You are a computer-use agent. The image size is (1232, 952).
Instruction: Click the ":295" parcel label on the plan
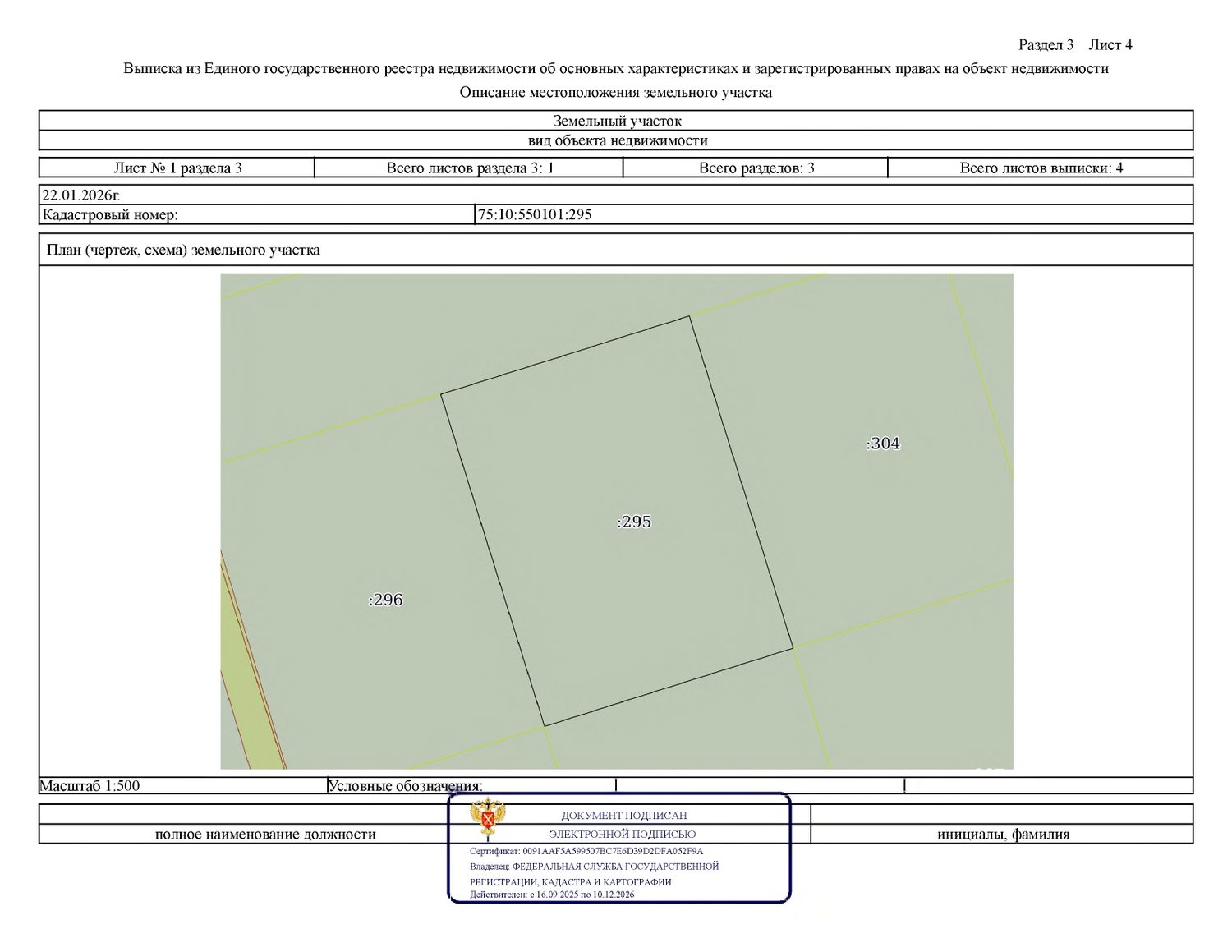click(x=634, y=522)
